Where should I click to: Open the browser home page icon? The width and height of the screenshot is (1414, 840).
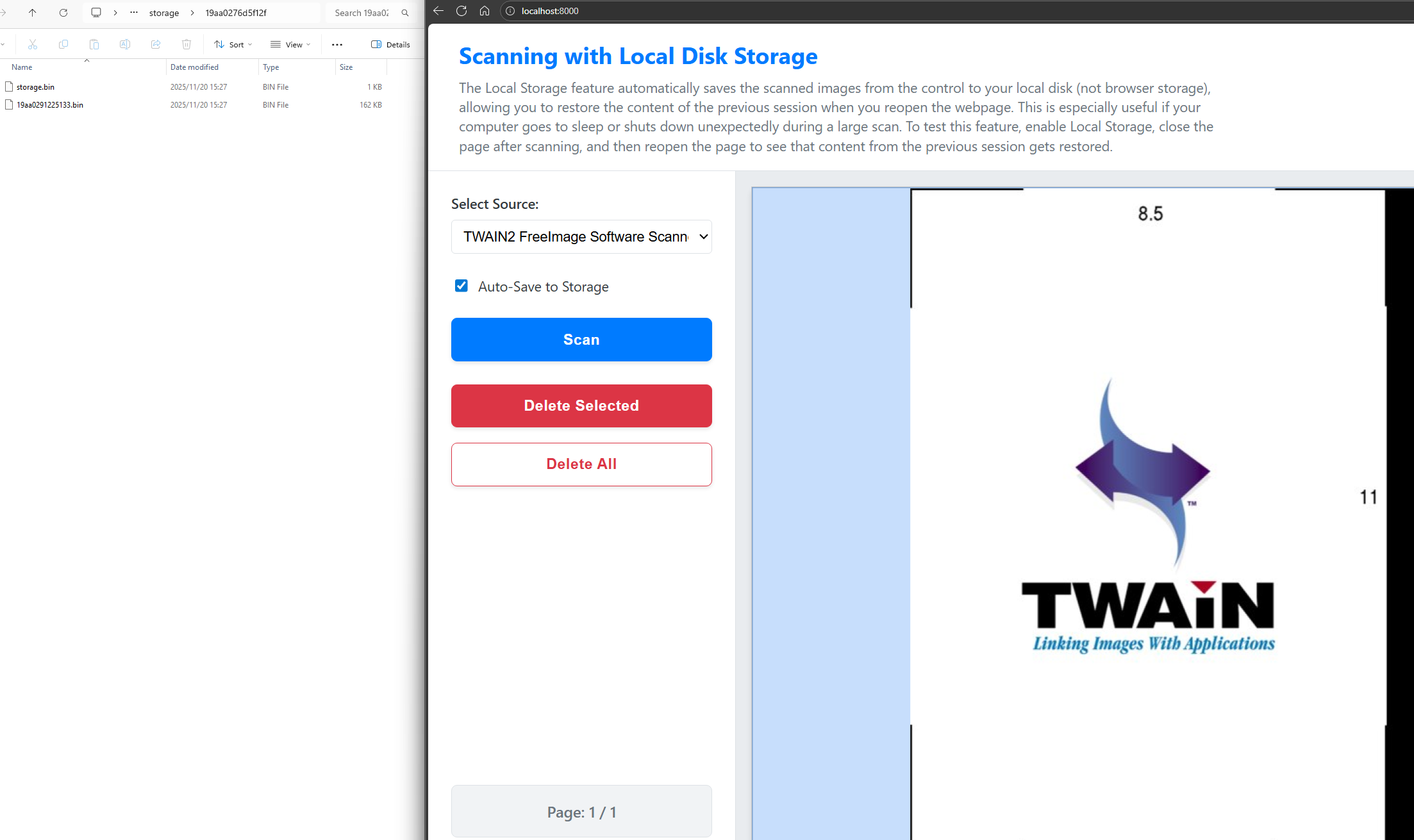pos(485,11)
